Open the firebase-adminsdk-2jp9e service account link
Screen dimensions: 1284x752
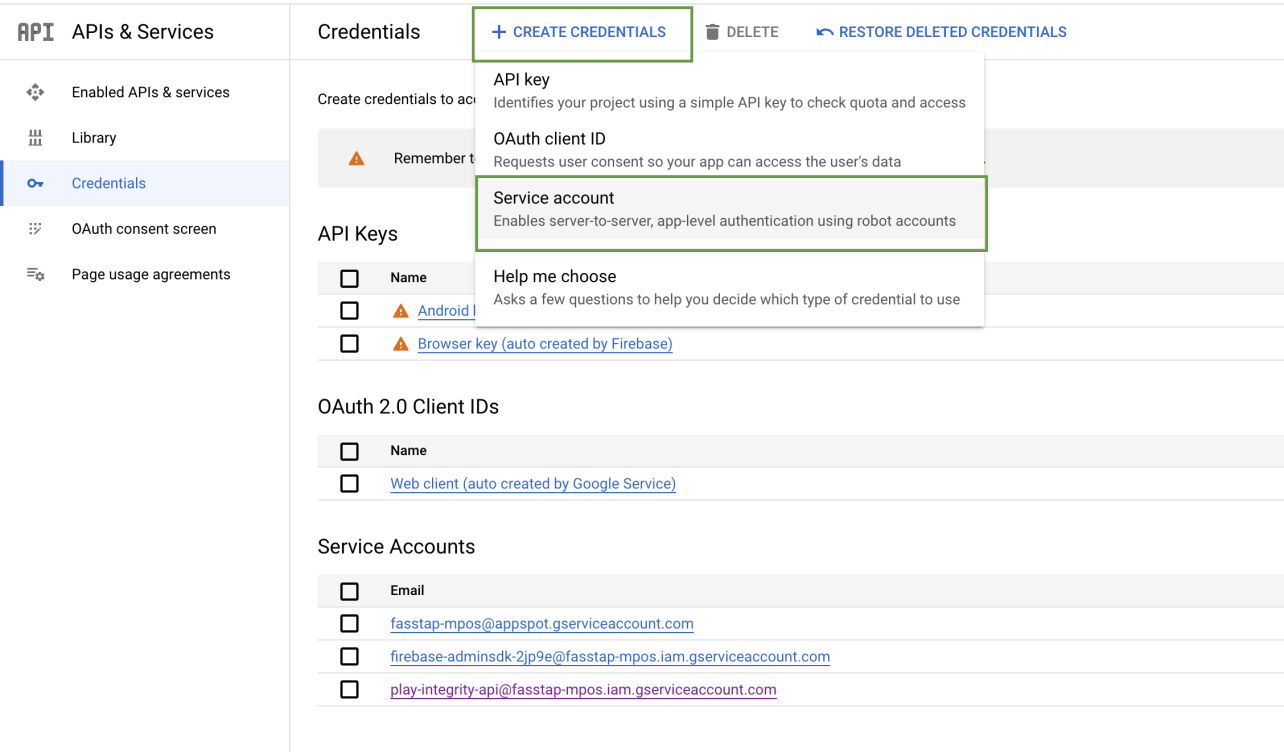(x=610, y=657)
